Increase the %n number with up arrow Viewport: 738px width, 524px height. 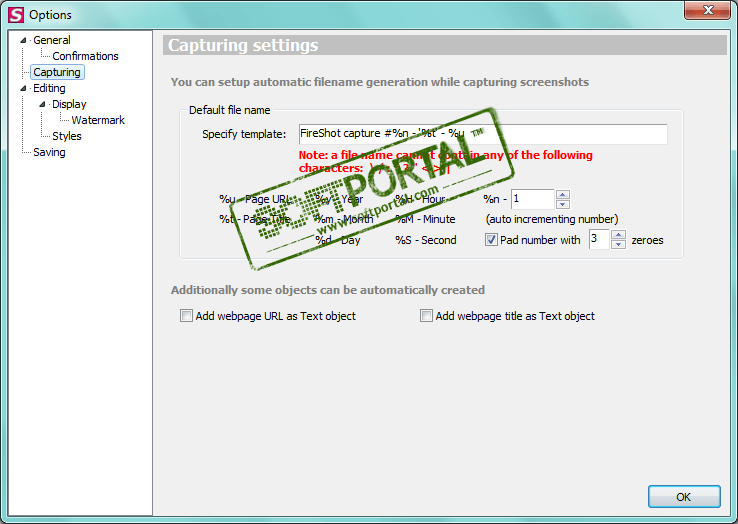click(x=563, y=194)
